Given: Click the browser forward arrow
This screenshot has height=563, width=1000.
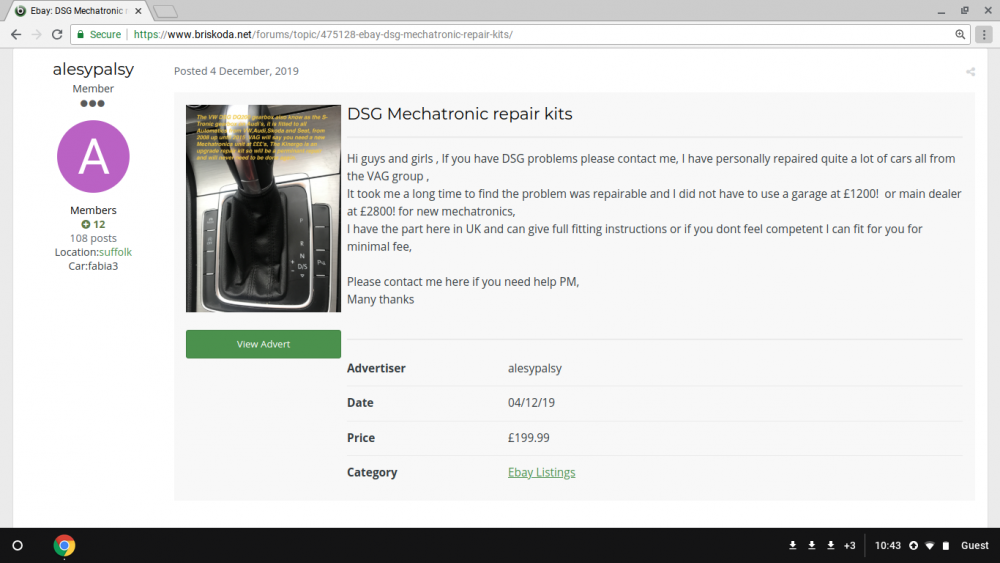Looking at the screenshot, I should (x=36, y=34).
